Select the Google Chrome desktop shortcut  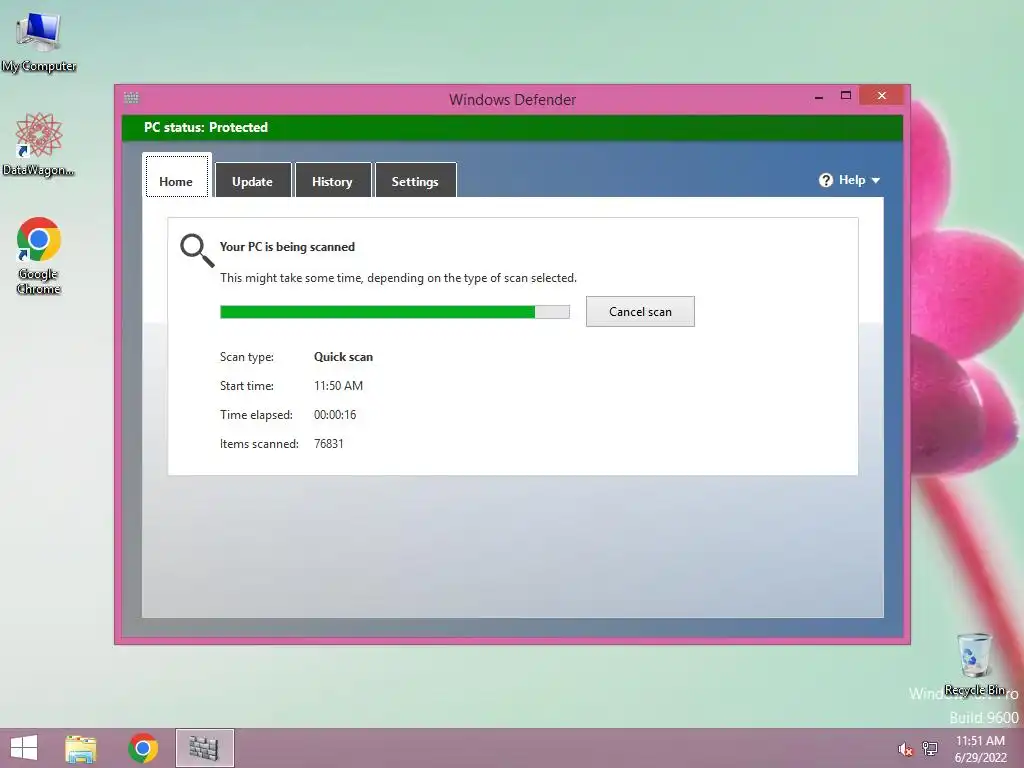[39, 255]
